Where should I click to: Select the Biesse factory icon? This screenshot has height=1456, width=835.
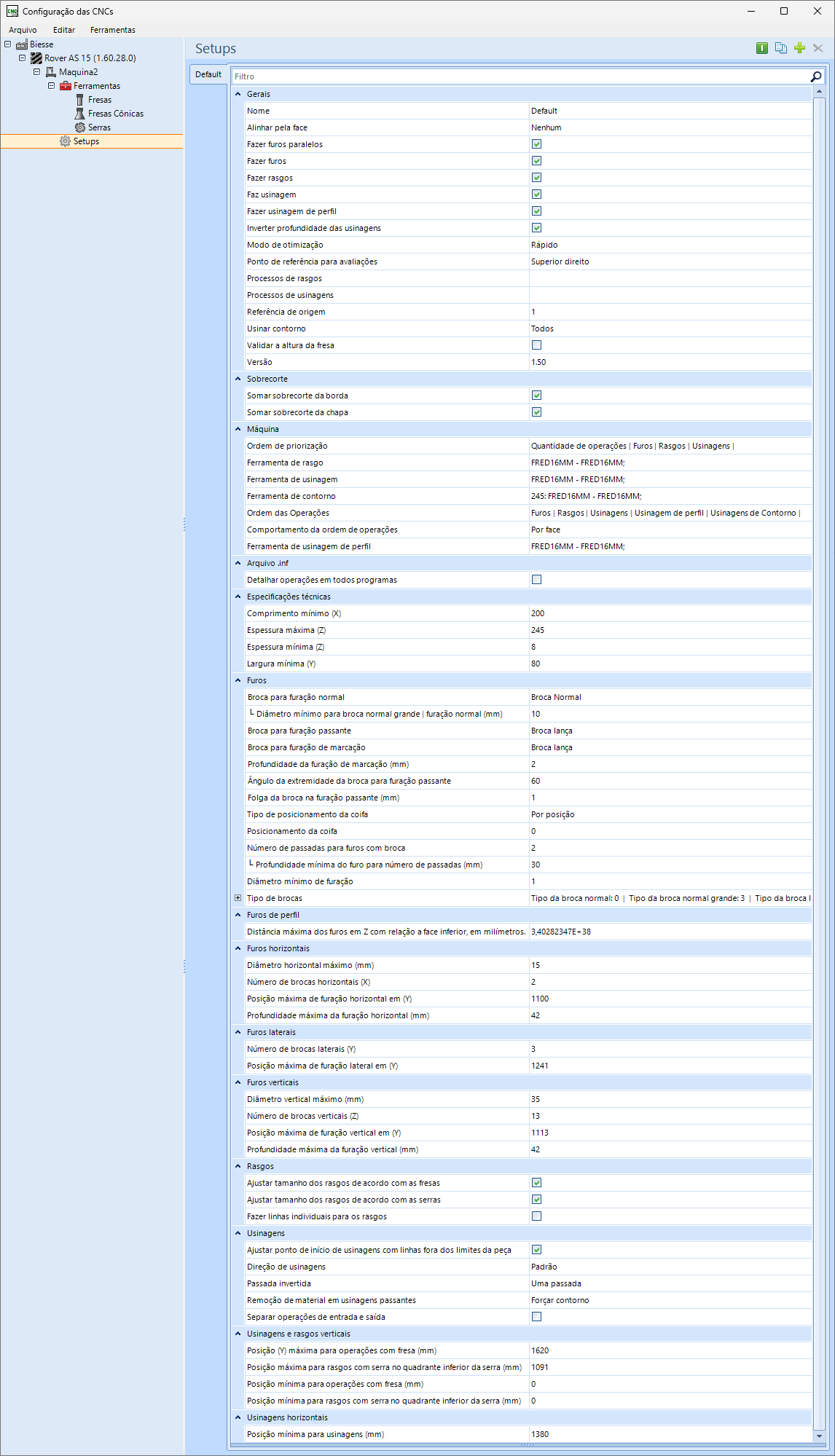point(22,44)
